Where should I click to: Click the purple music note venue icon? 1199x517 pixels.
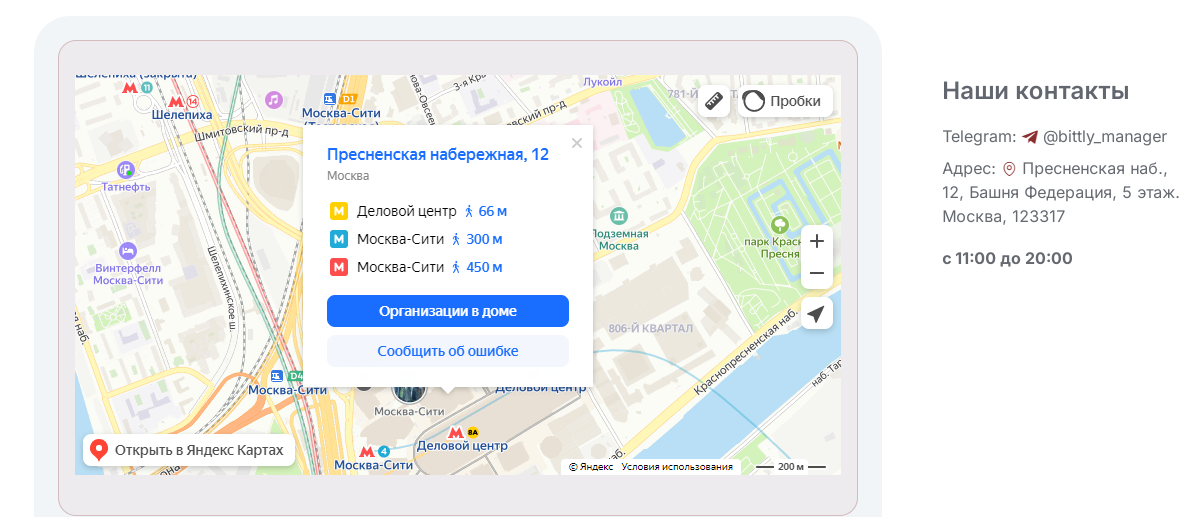[274, 99]
